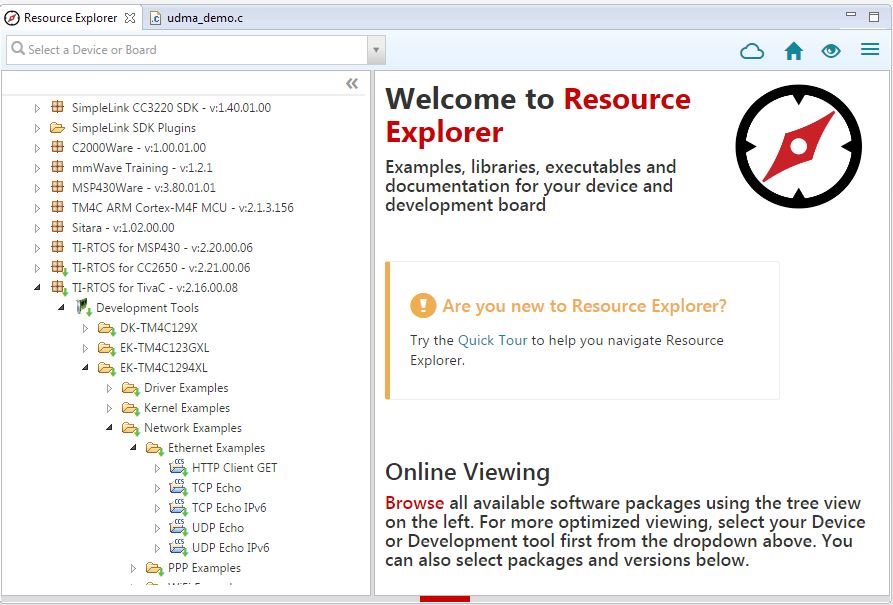Screen dimensions: 893x605
Task: Close the Resource Explorer tab
Action: [x=130, y=18]
